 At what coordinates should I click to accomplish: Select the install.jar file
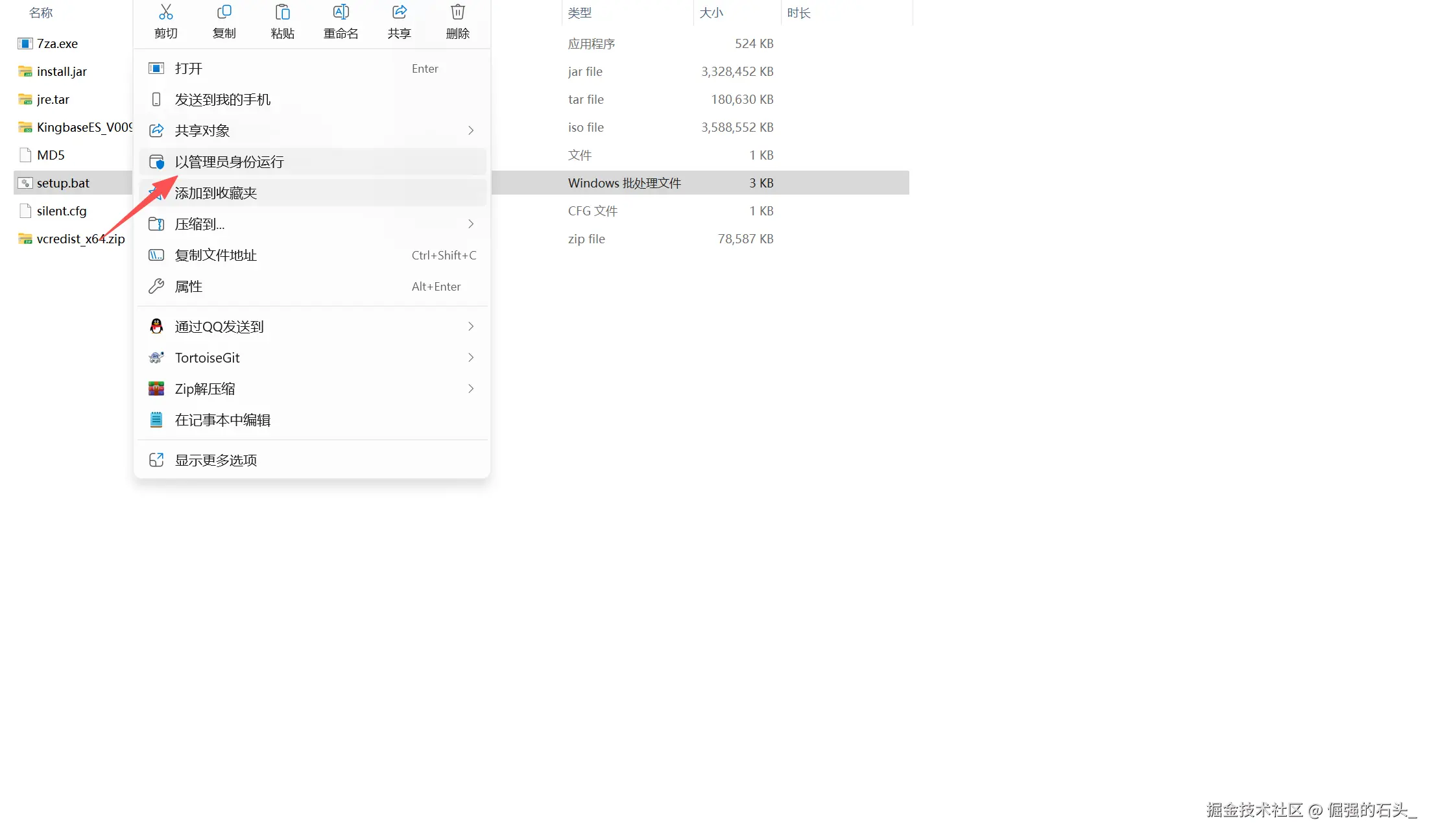click(62, 71)
